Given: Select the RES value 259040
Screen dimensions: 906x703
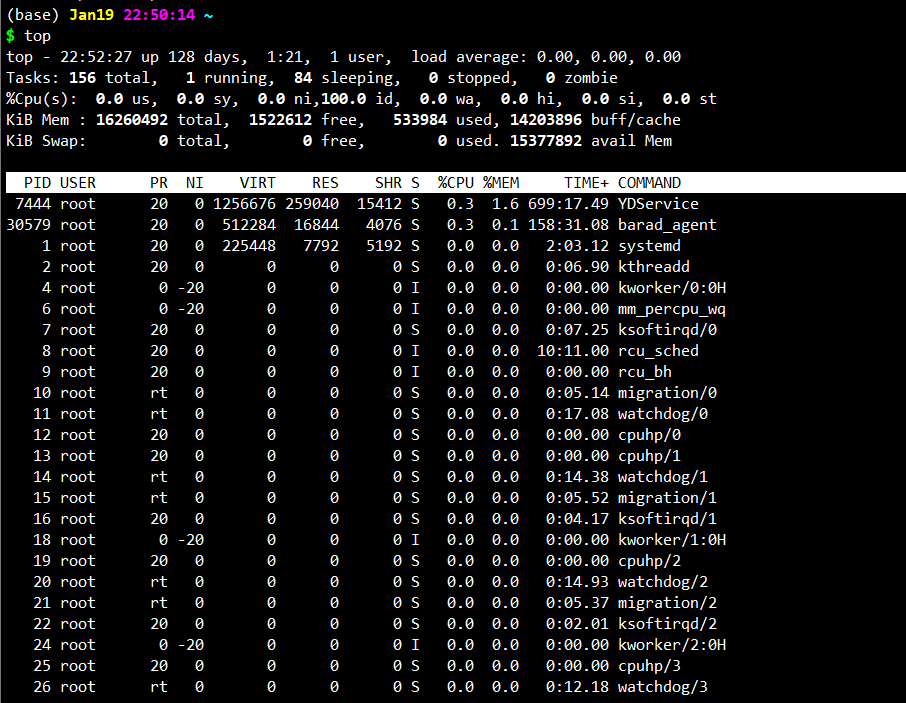Looking at the screenshot, I should click(312, 204).
